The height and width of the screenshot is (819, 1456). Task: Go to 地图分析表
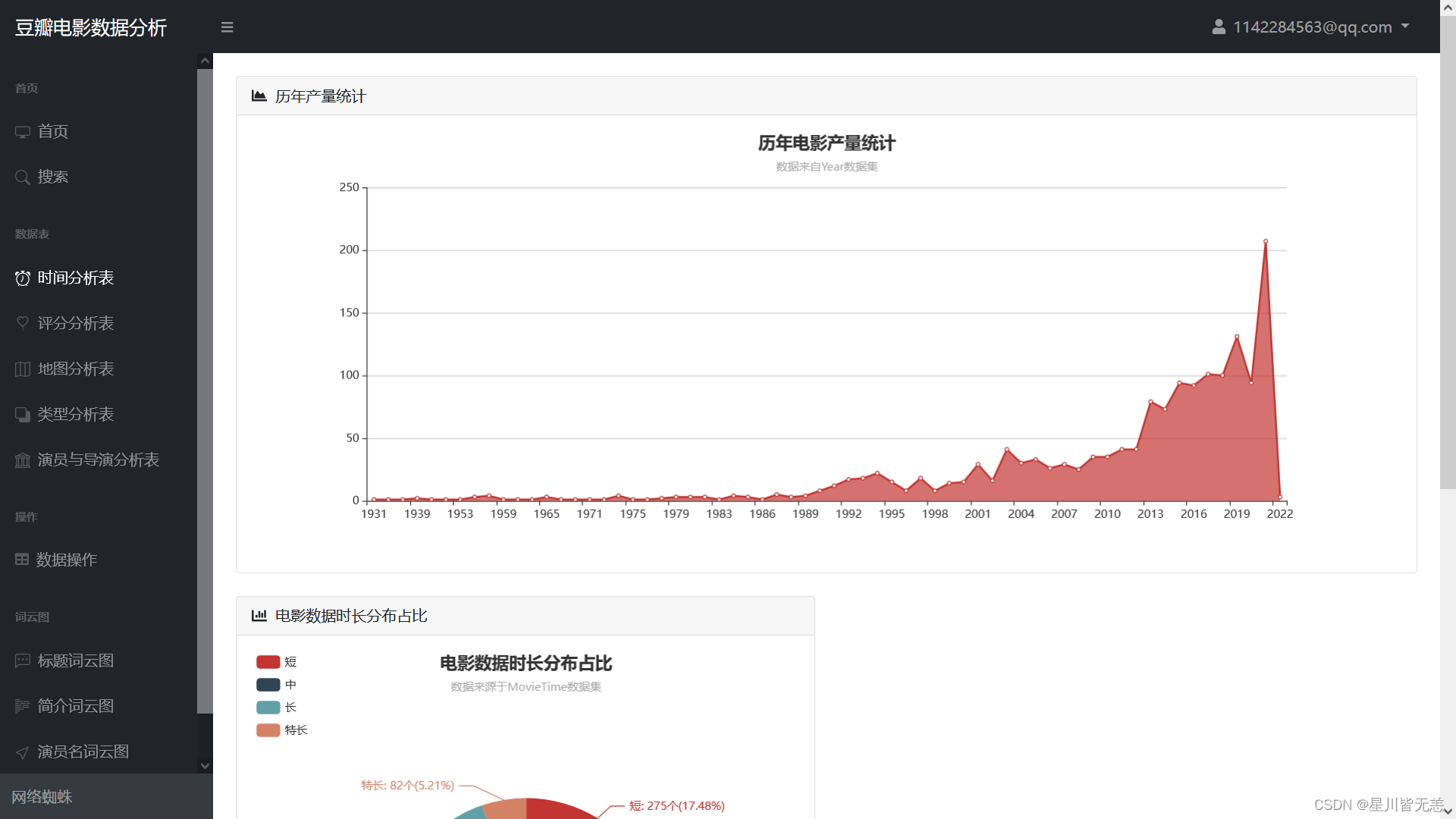(x=99, y=369)
